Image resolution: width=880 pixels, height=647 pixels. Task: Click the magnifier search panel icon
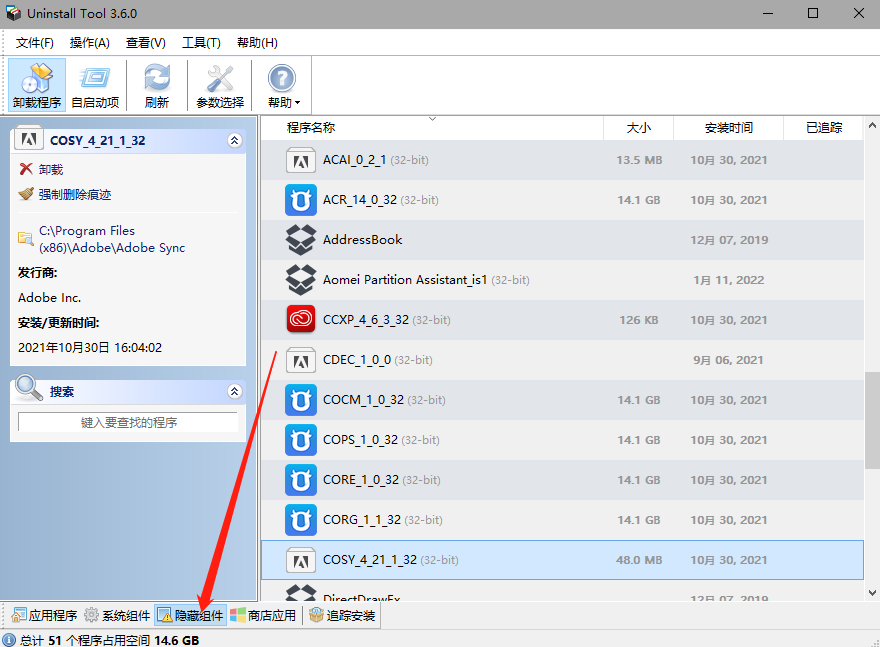coord(29,388)
